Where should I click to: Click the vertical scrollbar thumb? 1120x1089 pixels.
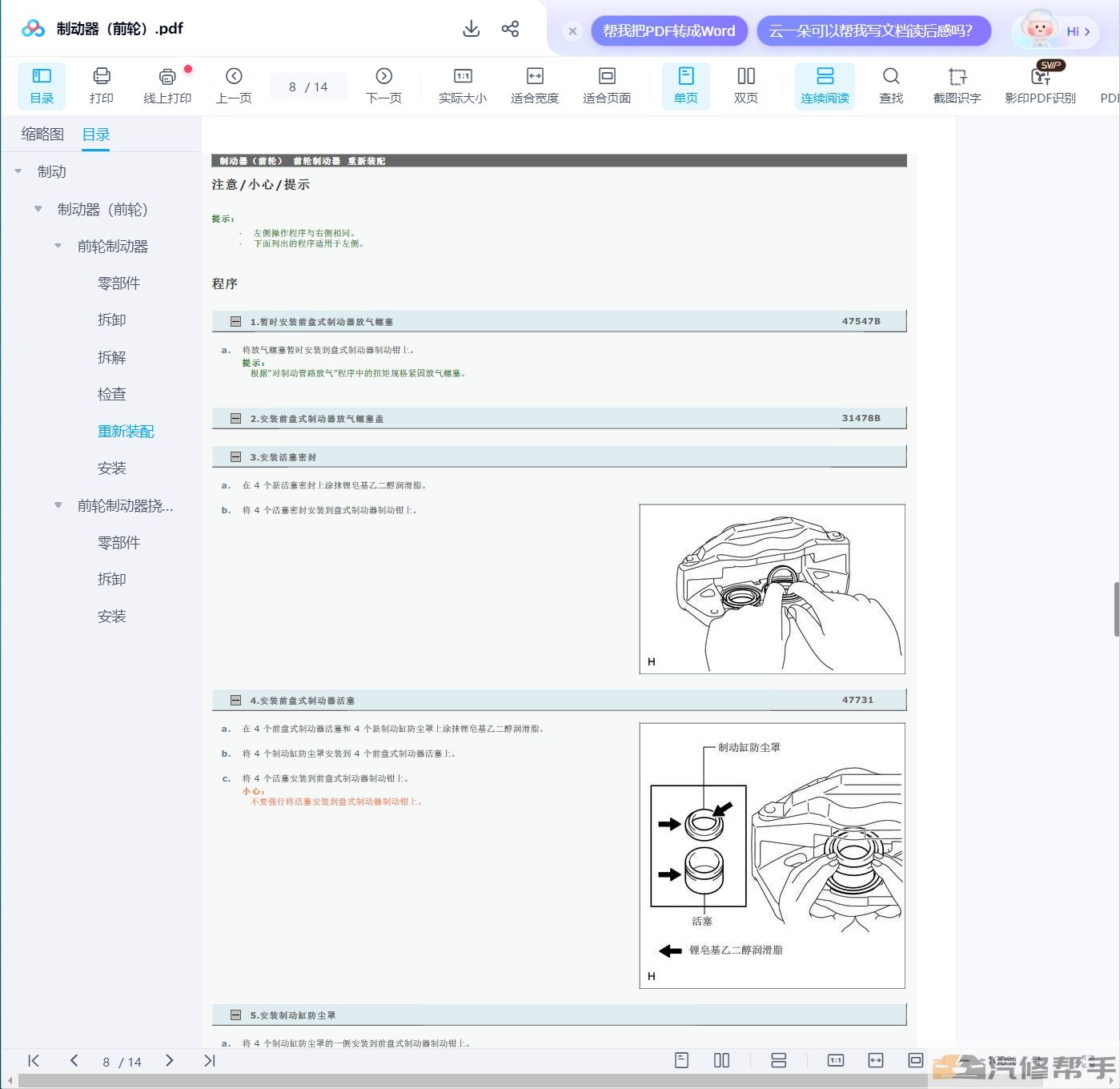pyautogui.click(x=1116, y=609)
